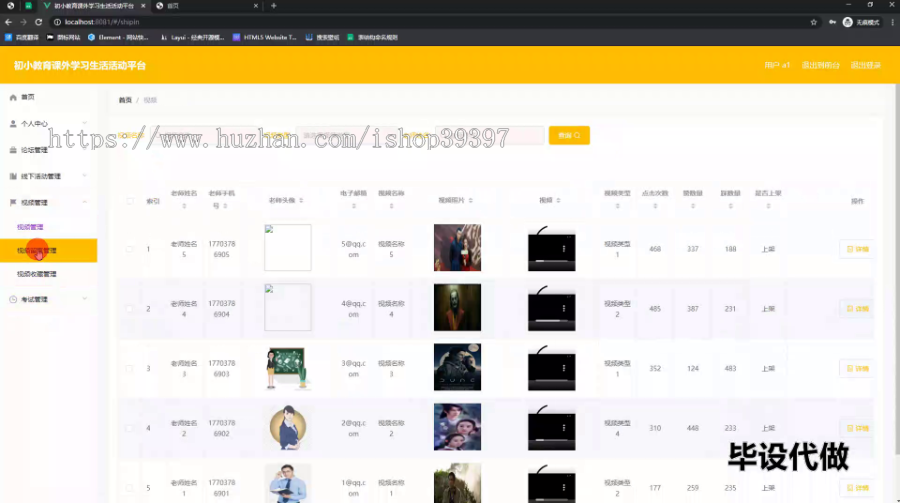Click the flag icon beside 视频管理
The image size is (900, 503).
pos(13,203)
